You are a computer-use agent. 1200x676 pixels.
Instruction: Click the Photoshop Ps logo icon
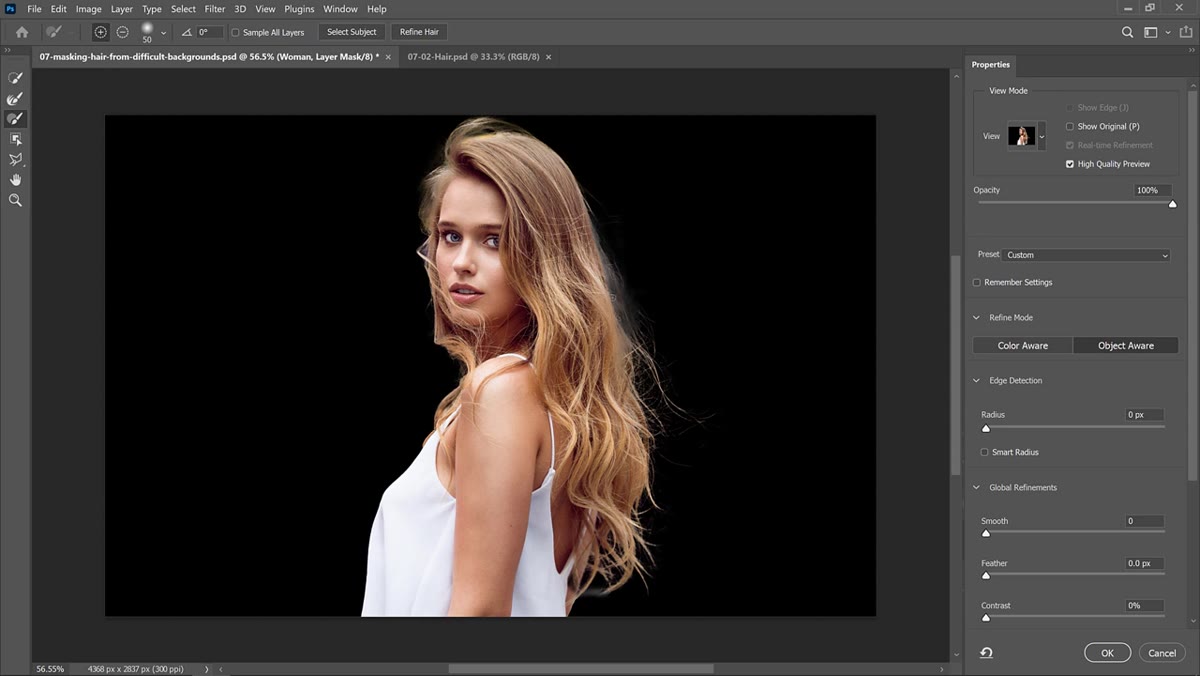pos(9,9)
